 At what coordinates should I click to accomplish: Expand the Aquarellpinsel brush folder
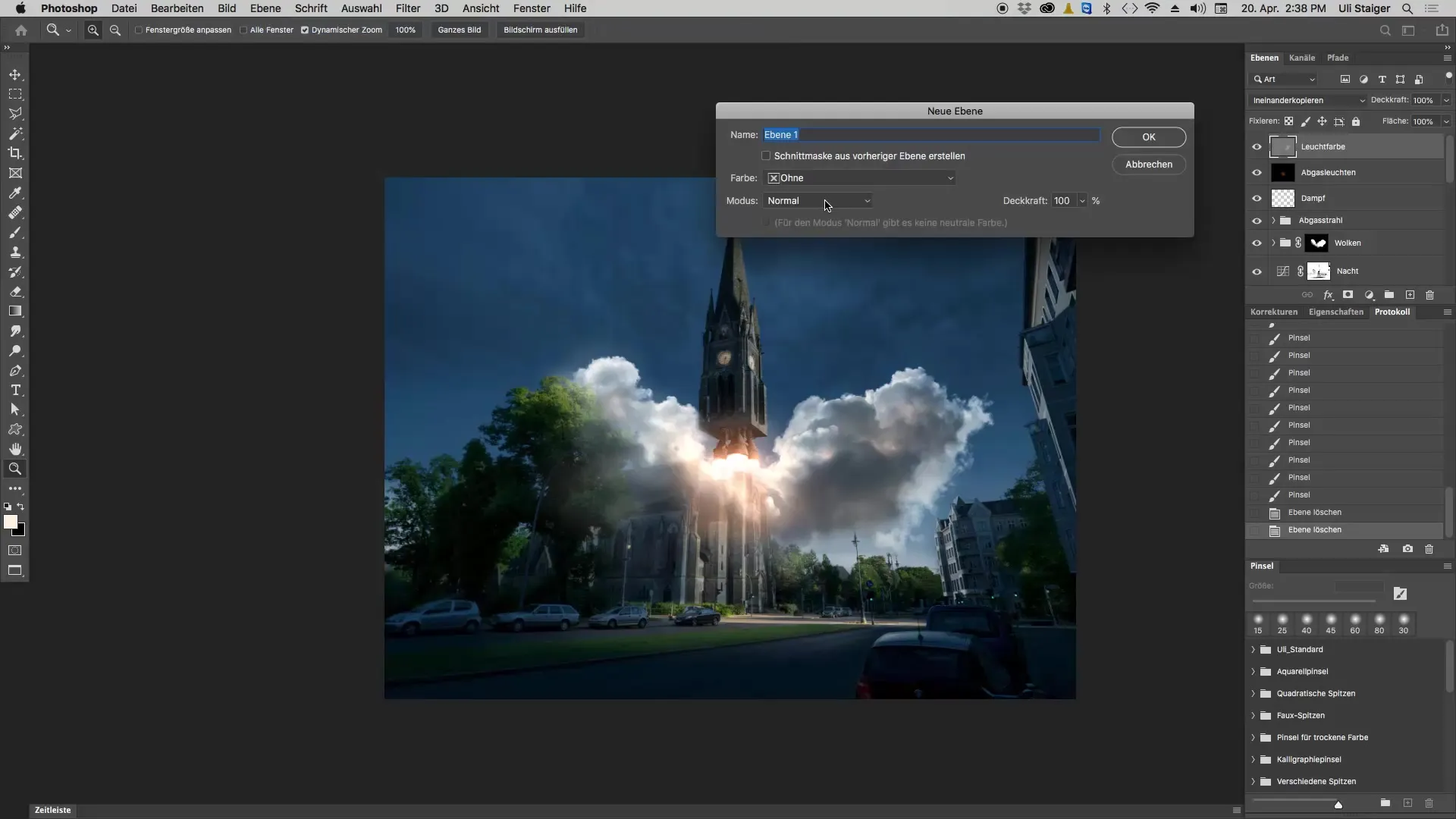coord(1253,672)
